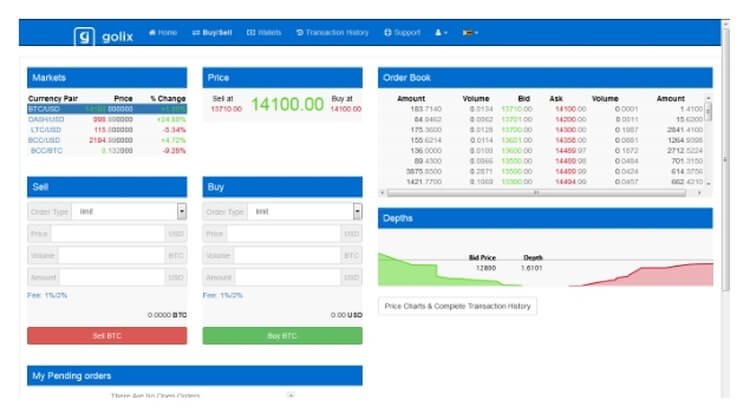This screenshot has height=413, width=750.
Task: Expand the Buy order type dropdown
Action: point(357,212)
